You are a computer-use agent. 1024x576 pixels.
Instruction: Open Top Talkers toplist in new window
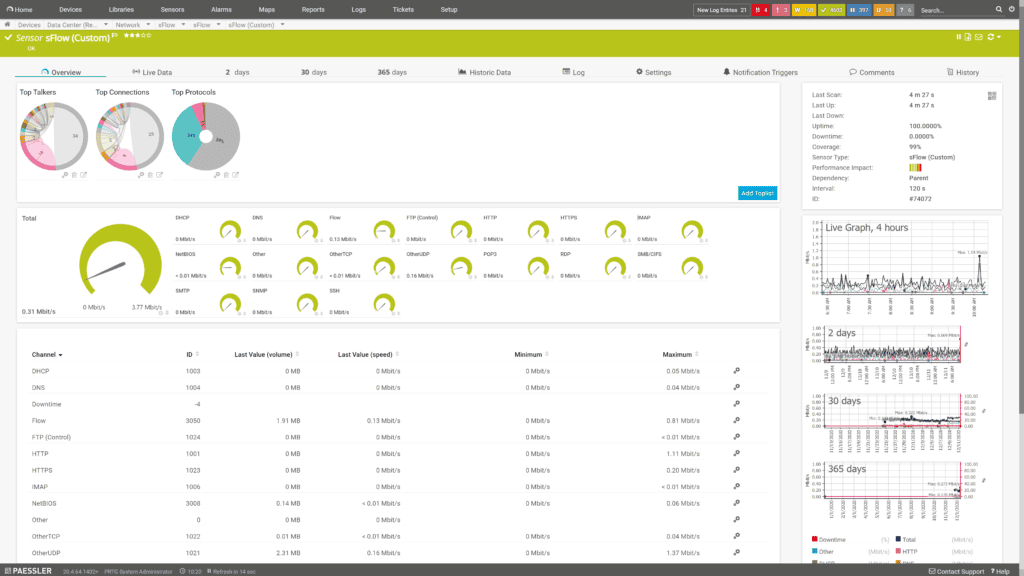(x=84, y=175)
